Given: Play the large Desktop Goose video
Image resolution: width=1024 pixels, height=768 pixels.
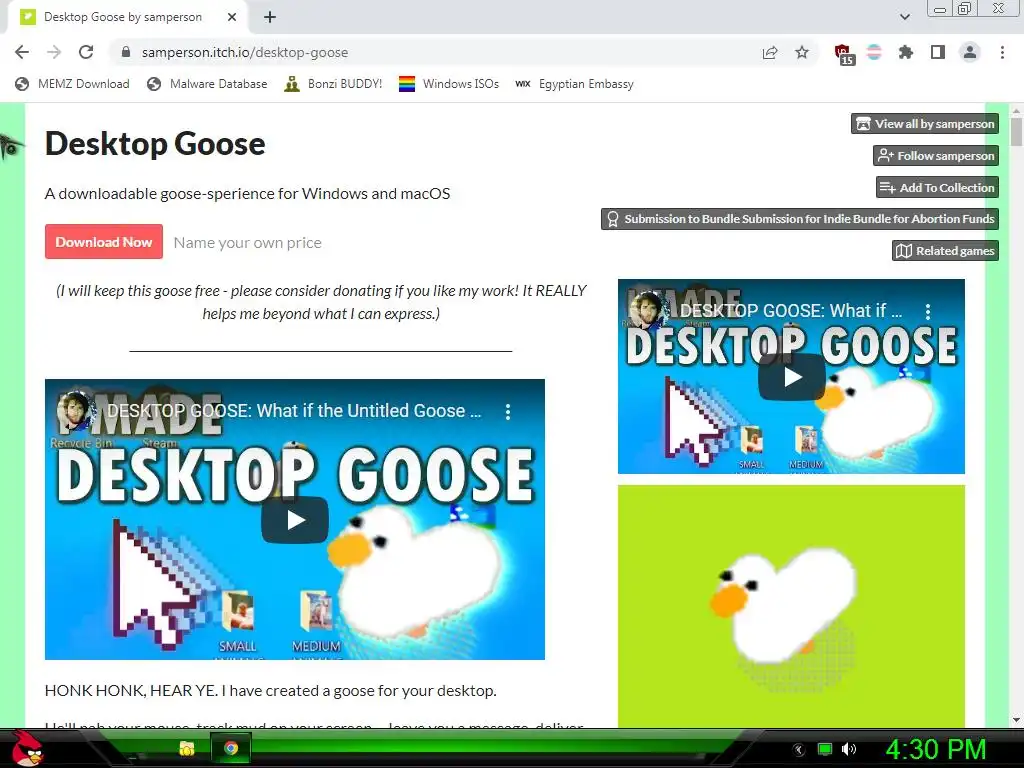Looking at the screenshot, I should click(295, 520).
